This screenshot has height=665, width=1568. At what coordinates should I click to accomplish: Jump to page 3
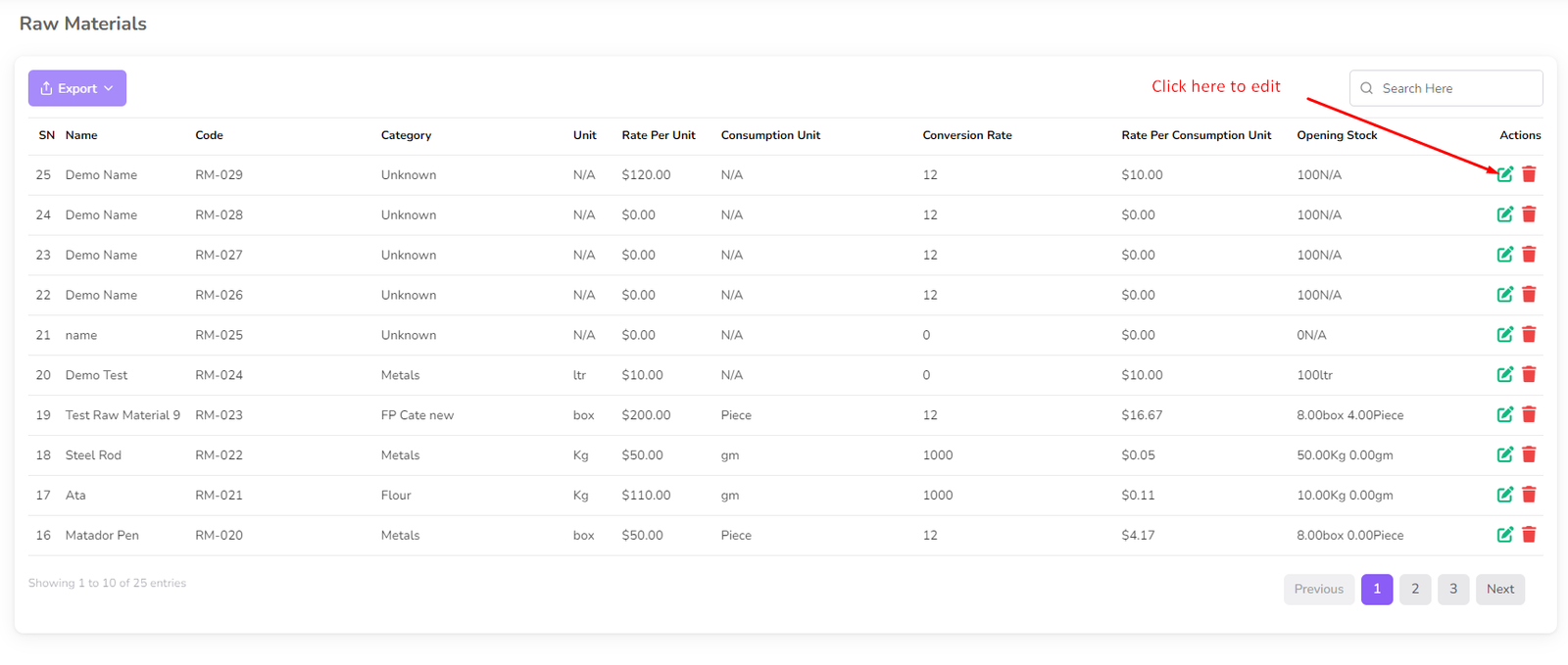click(1452, 589)
